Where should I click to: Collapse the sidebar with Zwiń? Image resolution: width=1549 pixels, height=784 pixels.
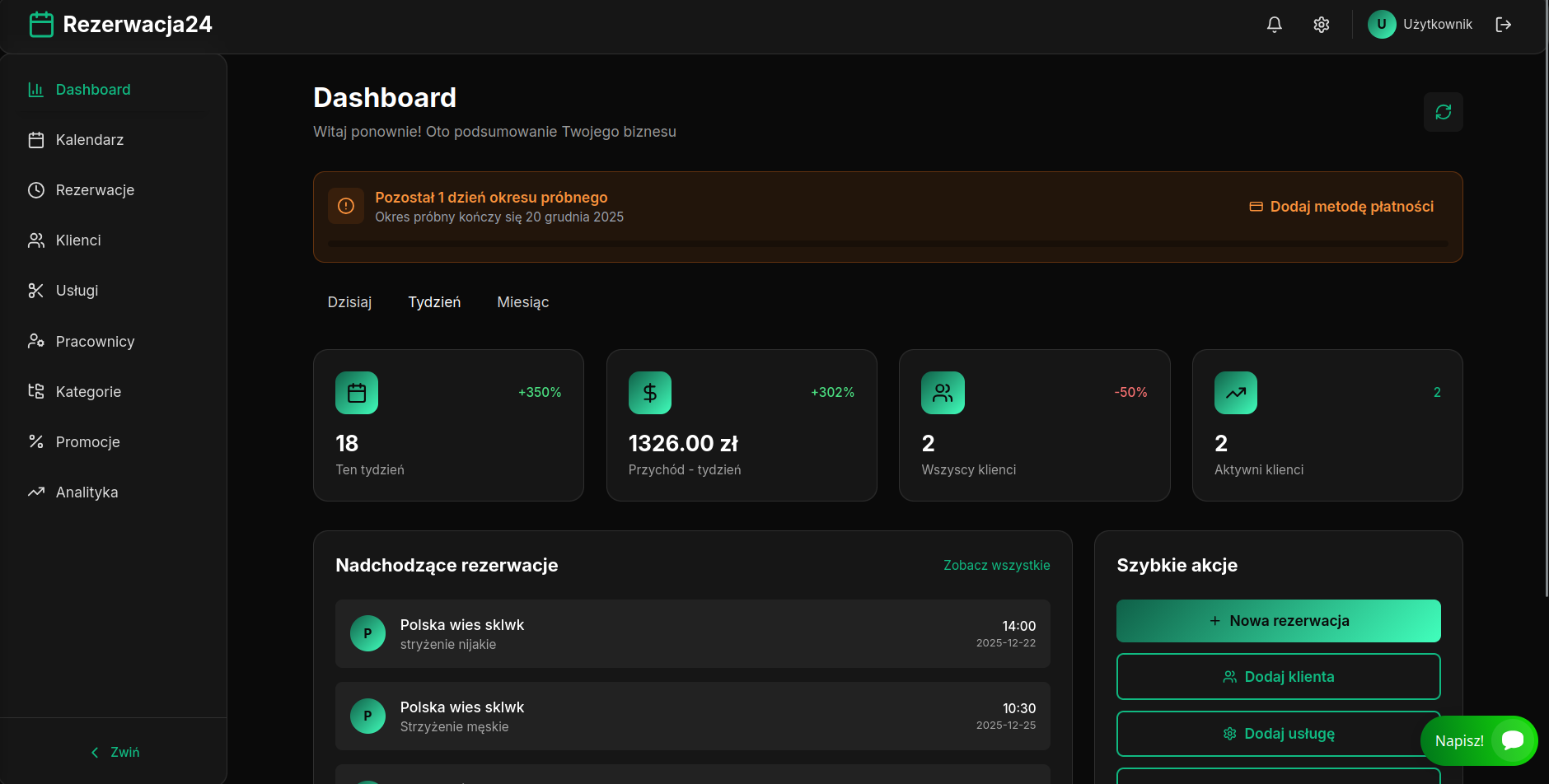114,752
